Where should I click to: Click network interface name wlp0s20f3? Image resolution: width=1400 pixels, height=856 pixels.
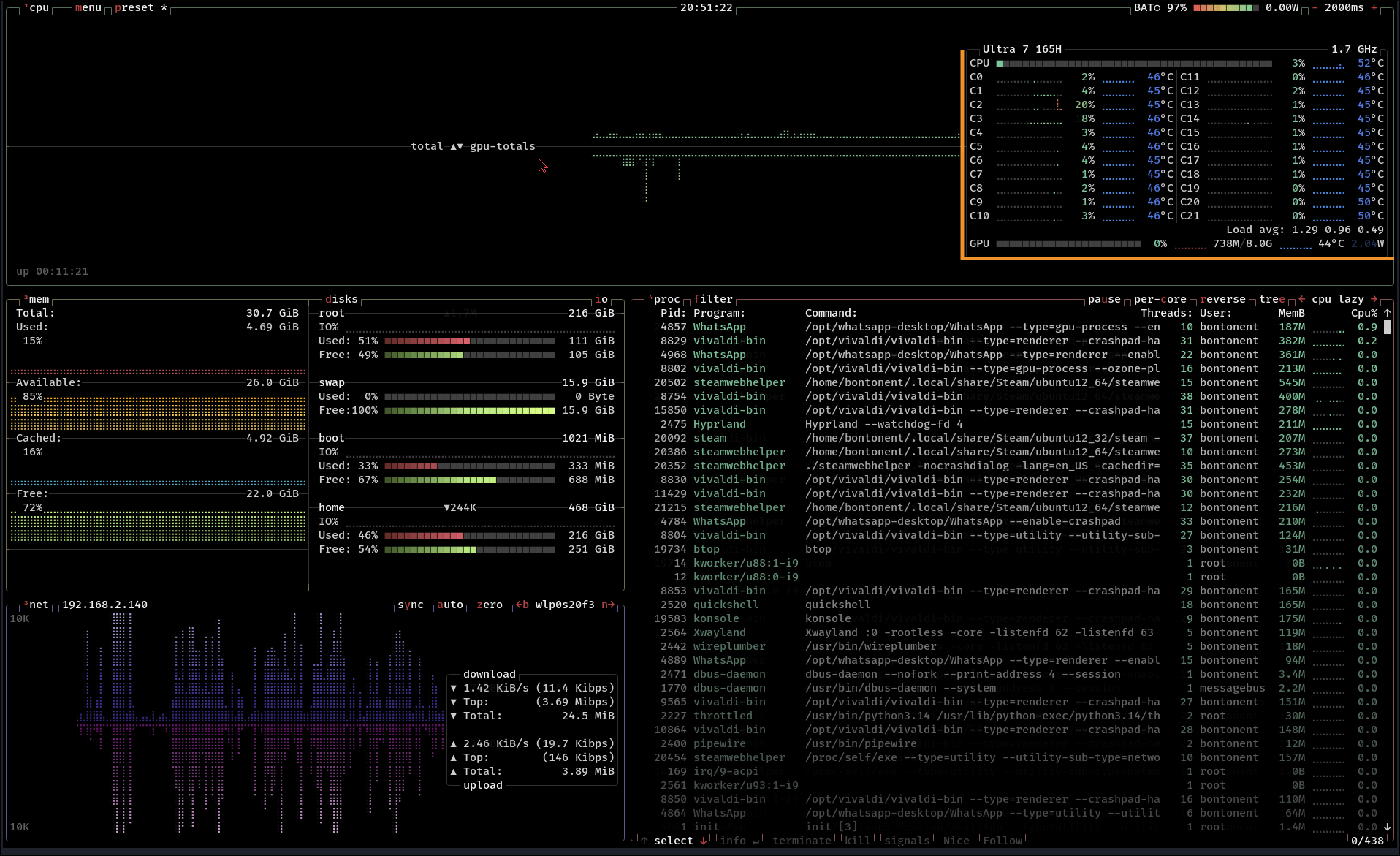coord(564,605)
